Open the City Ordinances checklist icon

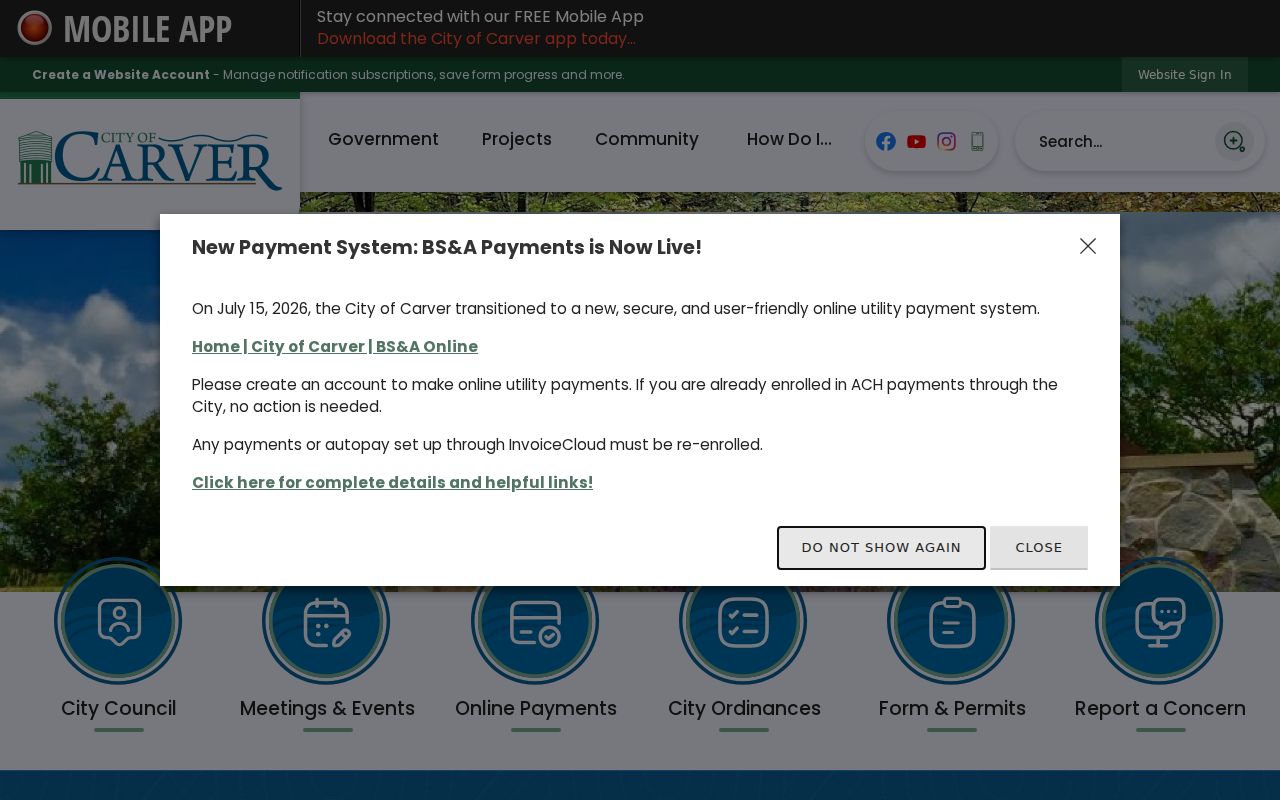point(743,621)
